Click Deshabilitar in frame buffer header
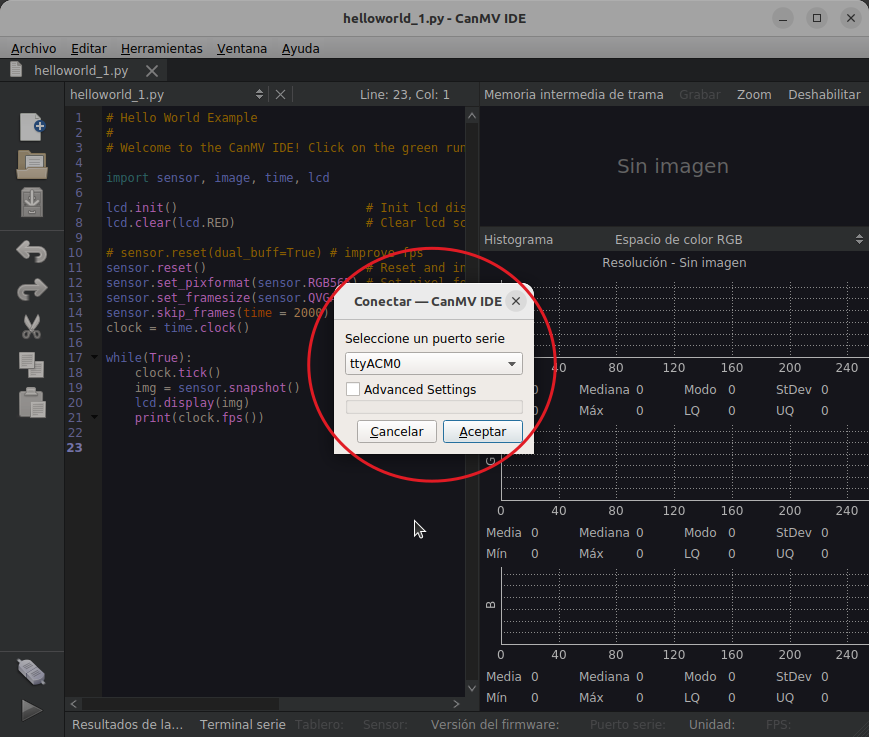Image resolution: width=869 pixels, height=737 pixels. tap(824, 95)
